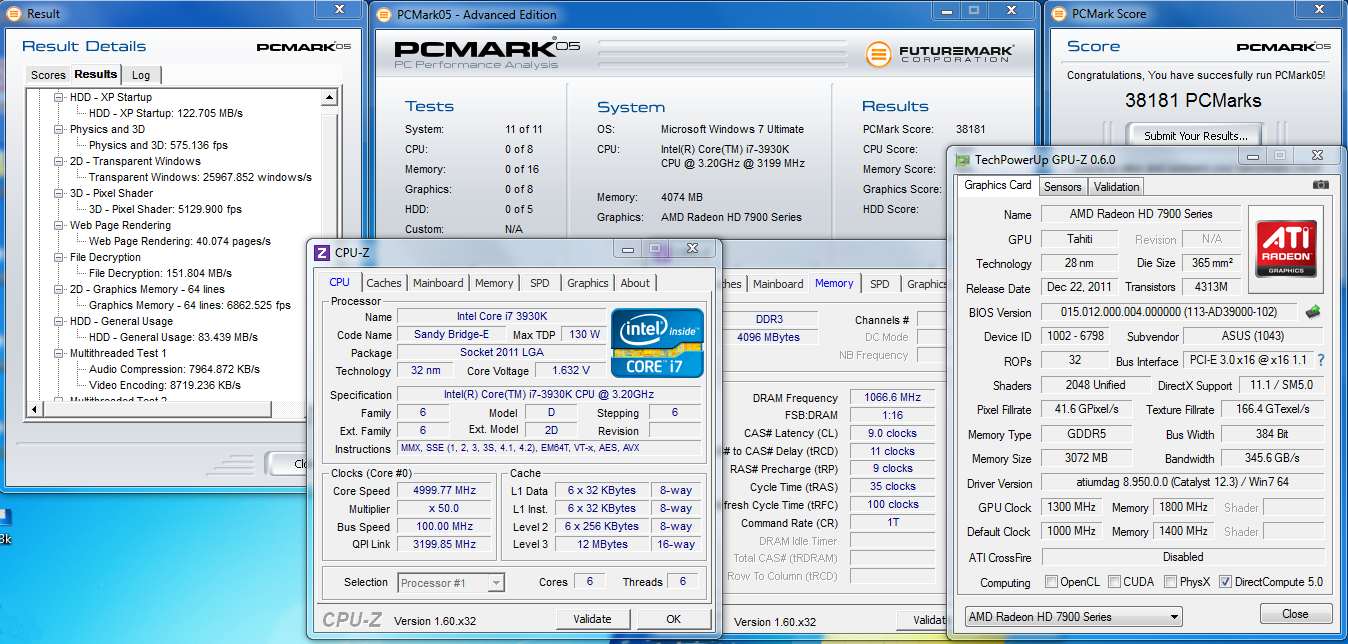Open the Mainboard tab in front CPU-Z
This screenshot has height=644, width=1348.
(438, 283)
